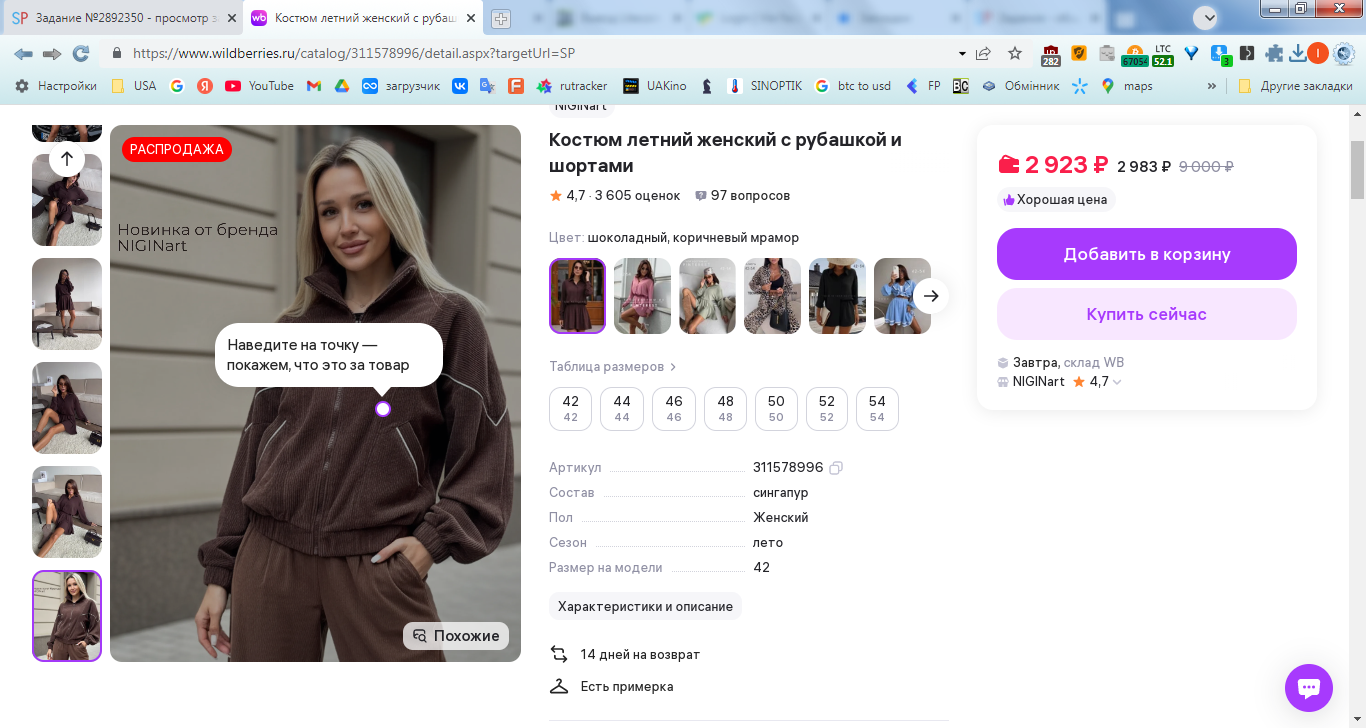Screen dimensions: 1366x728
Task: Select size 52
Action: [x=827, y=409]
